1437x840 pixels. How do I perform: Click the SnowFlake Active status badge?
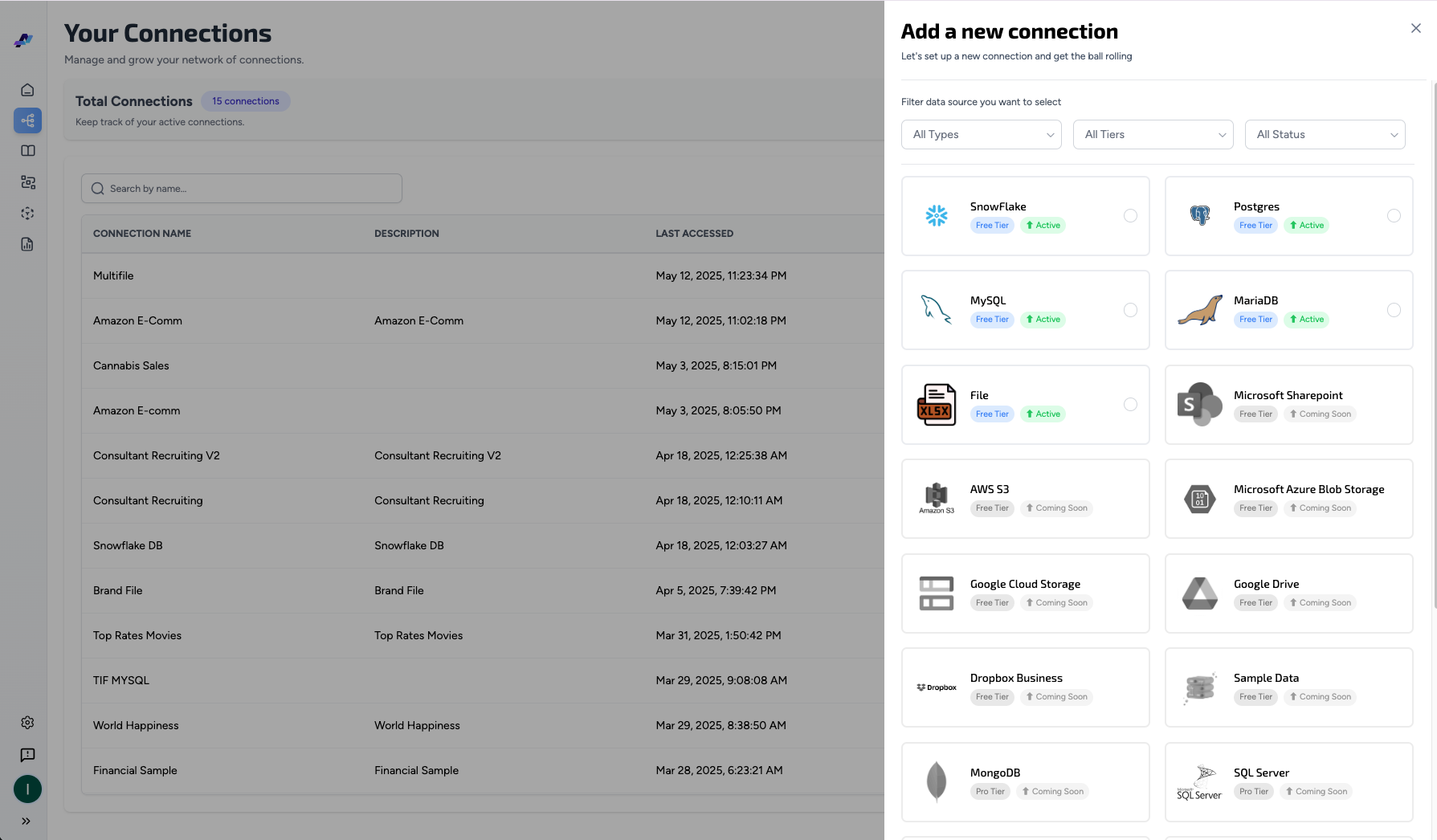1043,226
